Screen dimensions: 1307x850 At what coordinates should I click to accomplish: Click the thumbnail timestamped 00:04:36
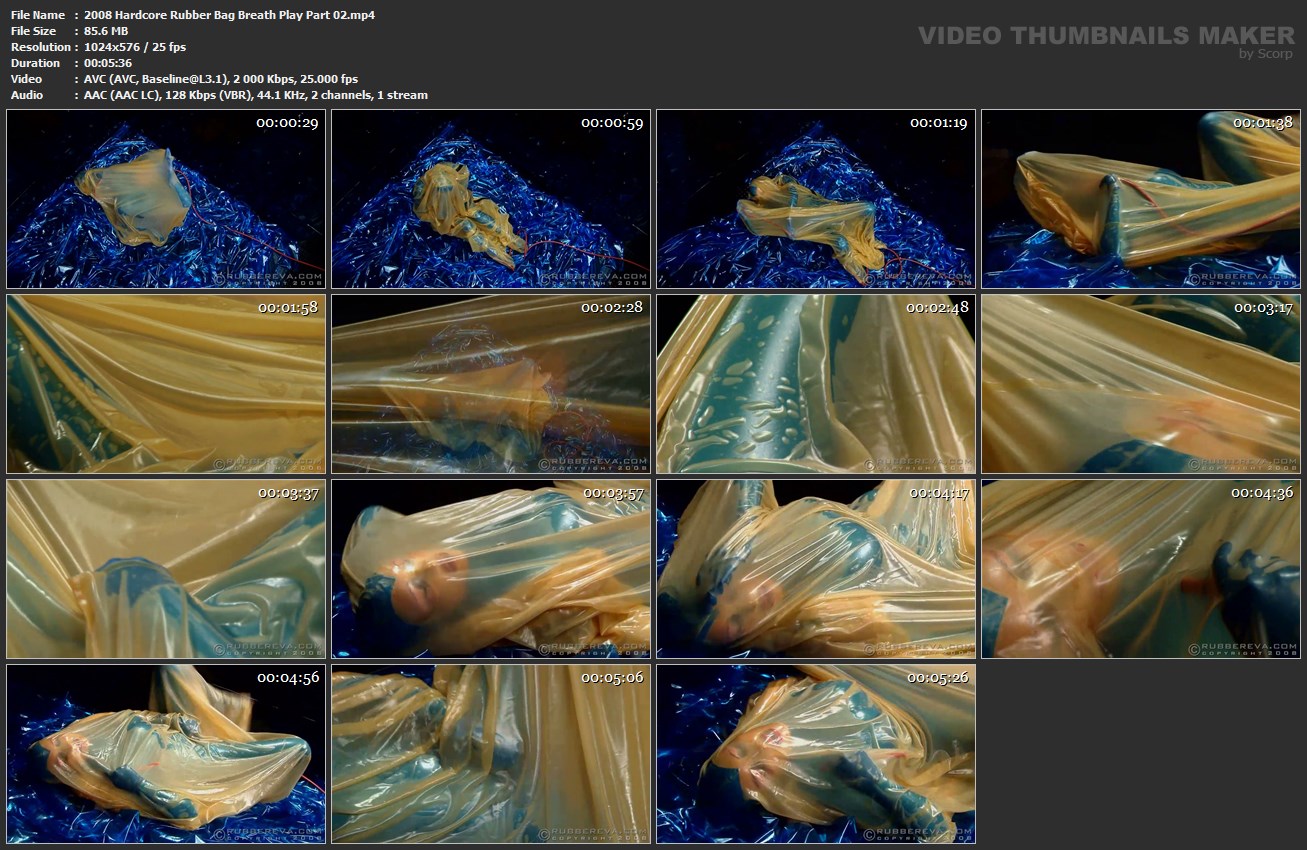tap(1141, 569)
